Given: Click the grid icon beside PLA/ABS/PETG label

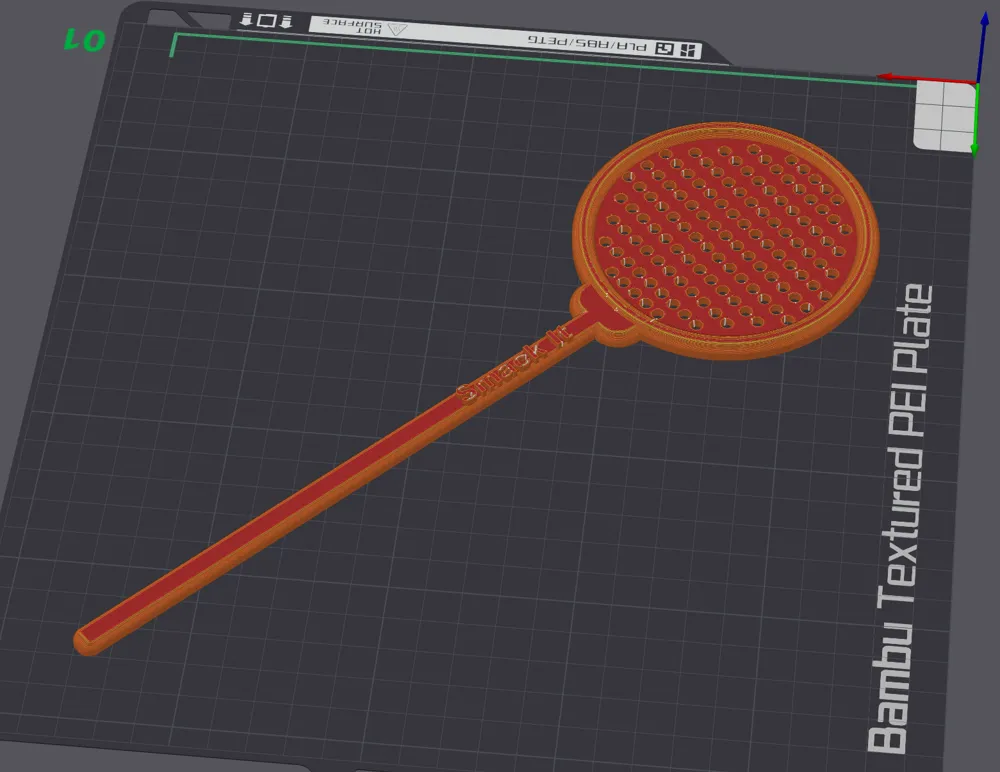Looking at the screenshot, I should click(x=688, y=48).
